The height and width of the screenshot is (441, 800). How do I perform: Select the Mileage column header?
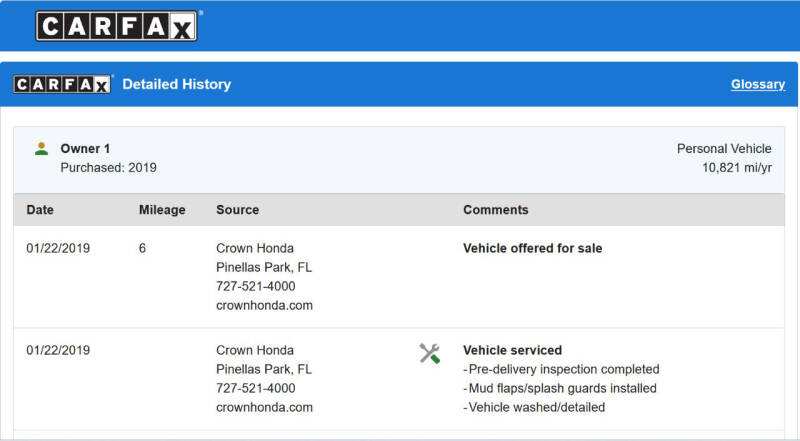click(162, 210)
